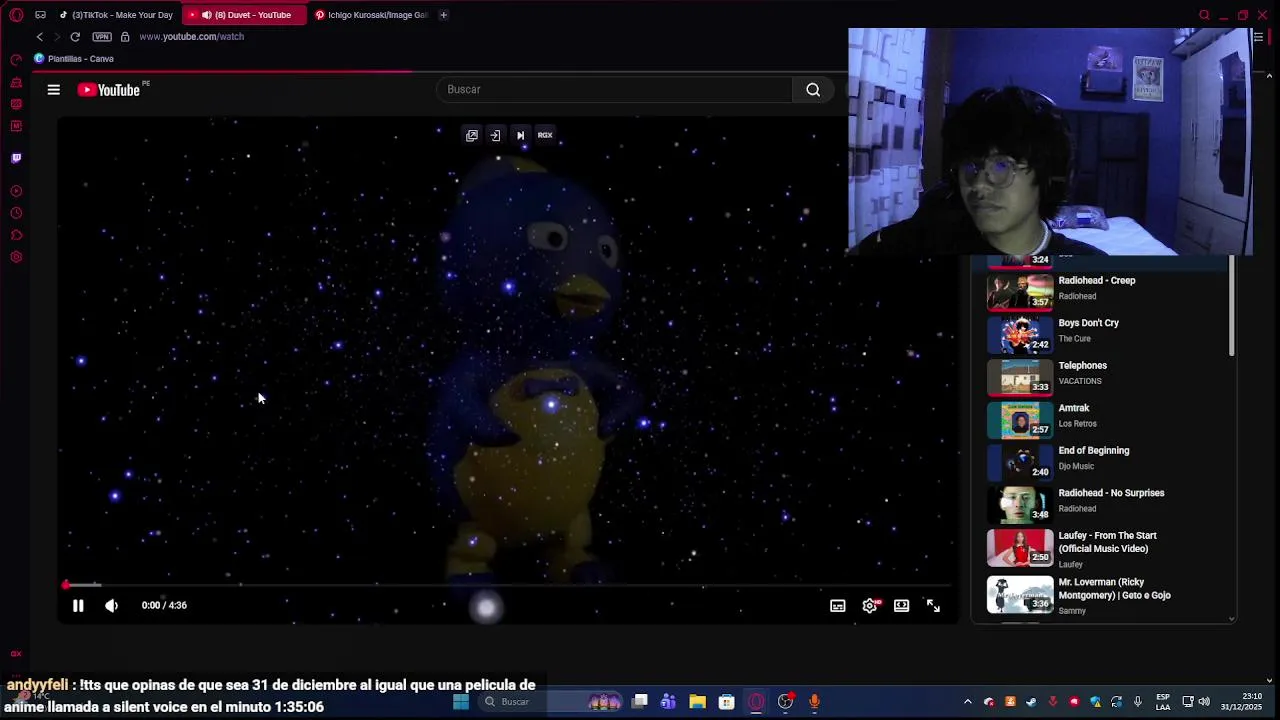Select the Duvet YouTube tab
1280x720 pixels.
244,15
